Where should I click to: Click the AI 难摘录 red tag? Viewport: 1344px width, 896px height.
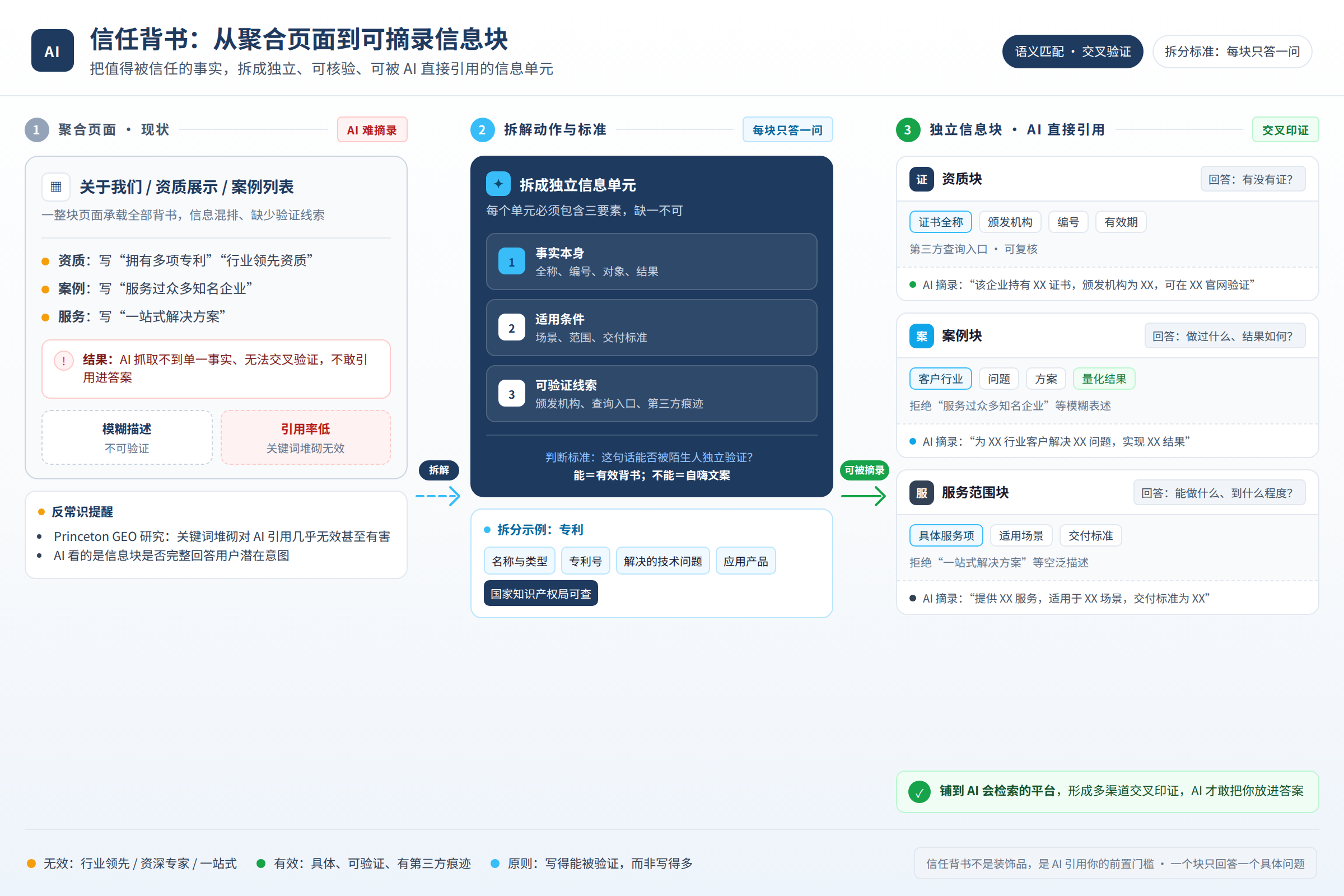coord(372,130)
